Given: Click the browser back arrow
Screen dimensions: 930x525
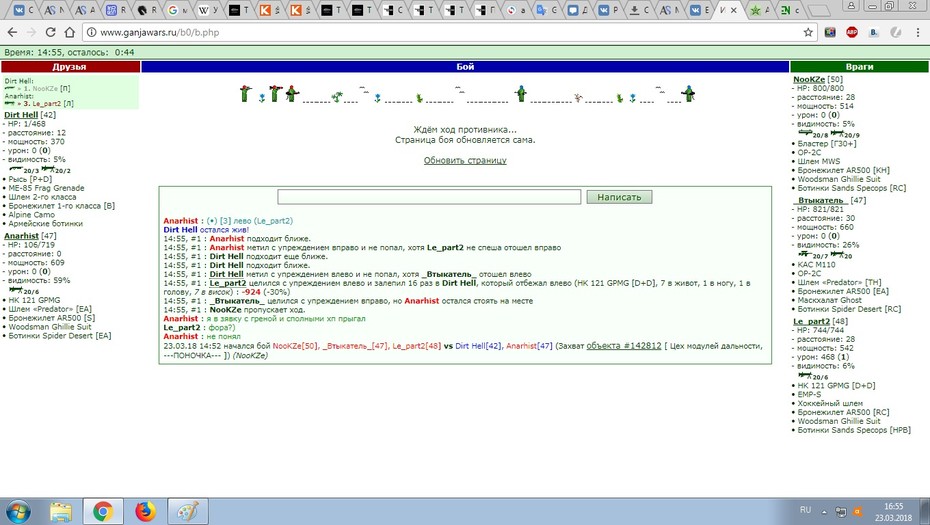Looking at the screenshot, I should pos(12,33).
